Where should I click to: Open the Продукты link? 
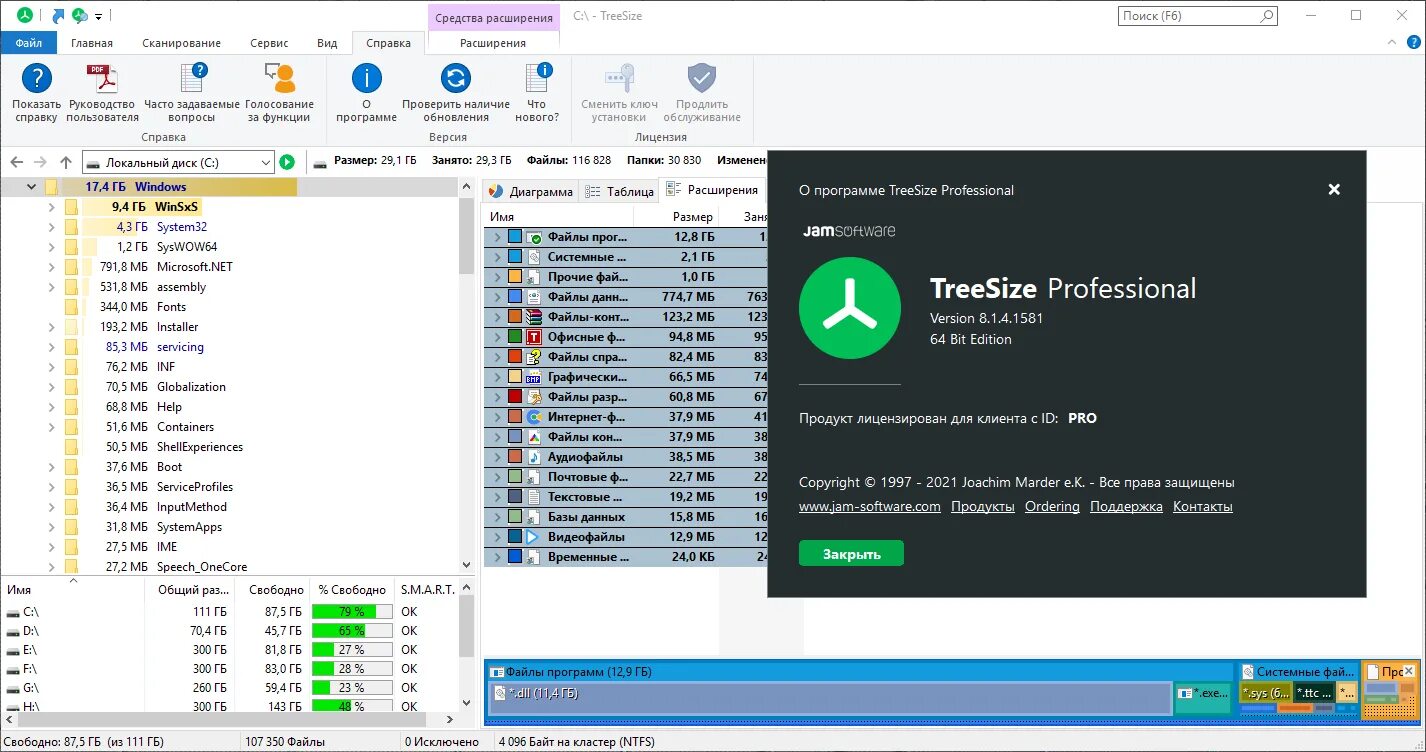pos(983,507)
